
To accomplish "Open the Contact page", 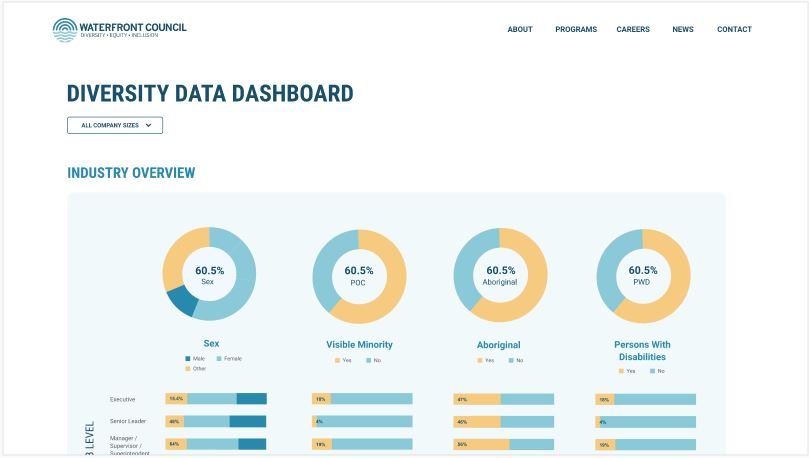I will (x=734, y=30).
